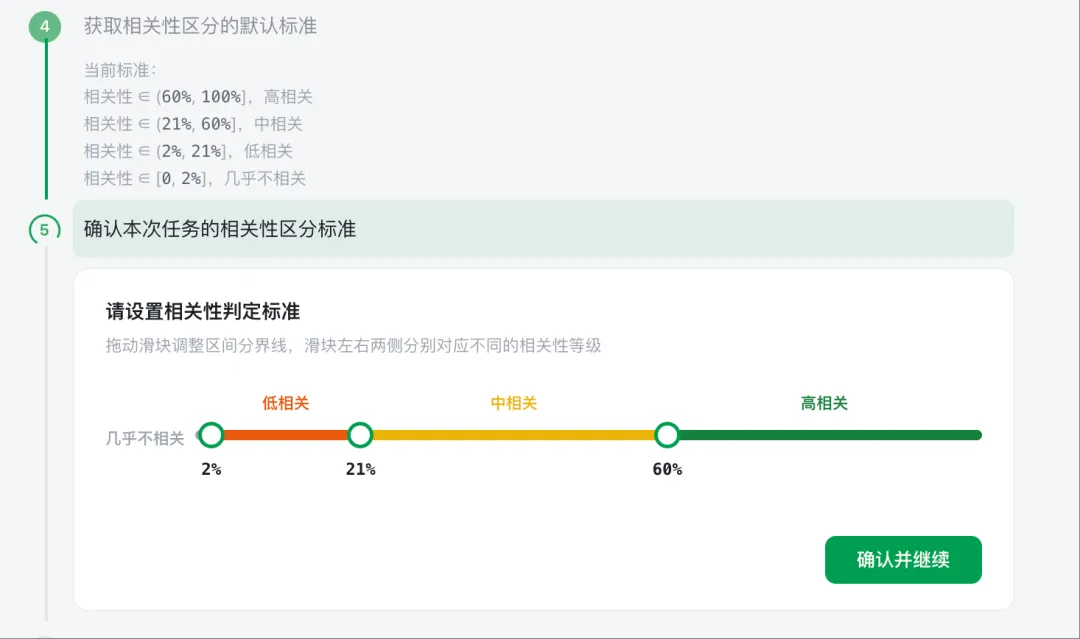Screen dimensions: 1080x639
Task: Click the yellow 中相关 track segment
Action: 513,435
